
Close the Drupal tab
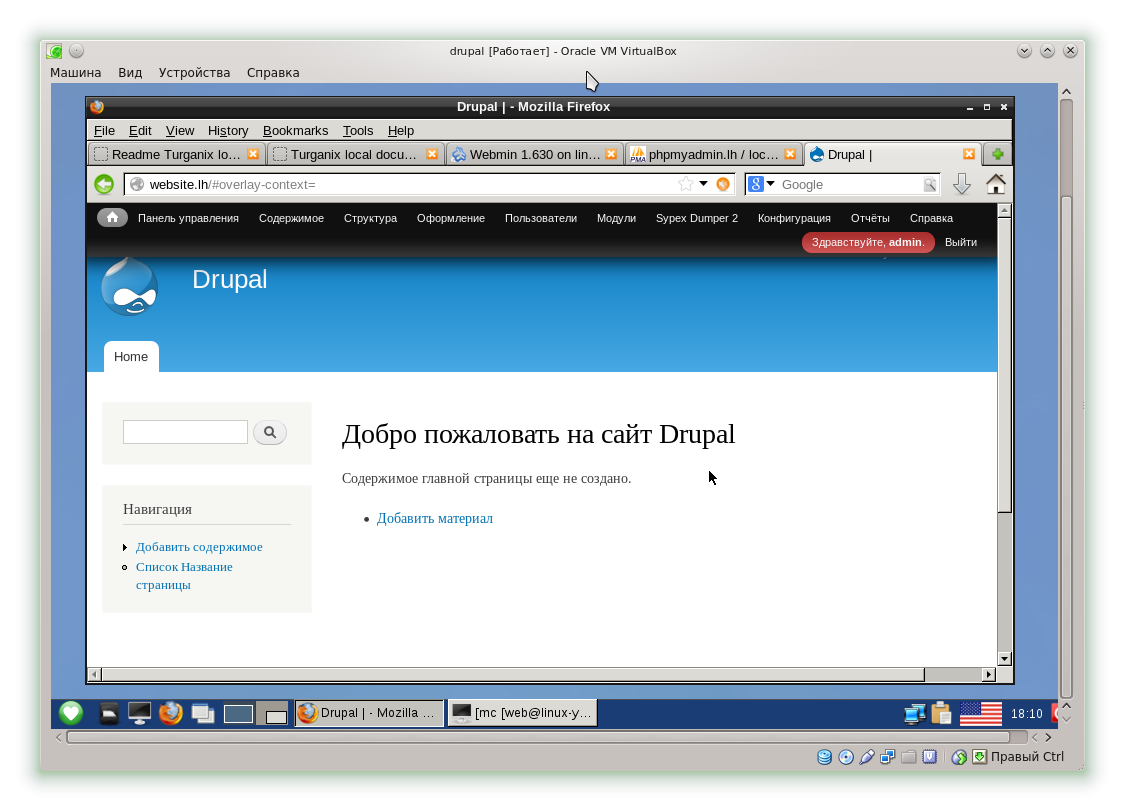(x=969, y=154)
